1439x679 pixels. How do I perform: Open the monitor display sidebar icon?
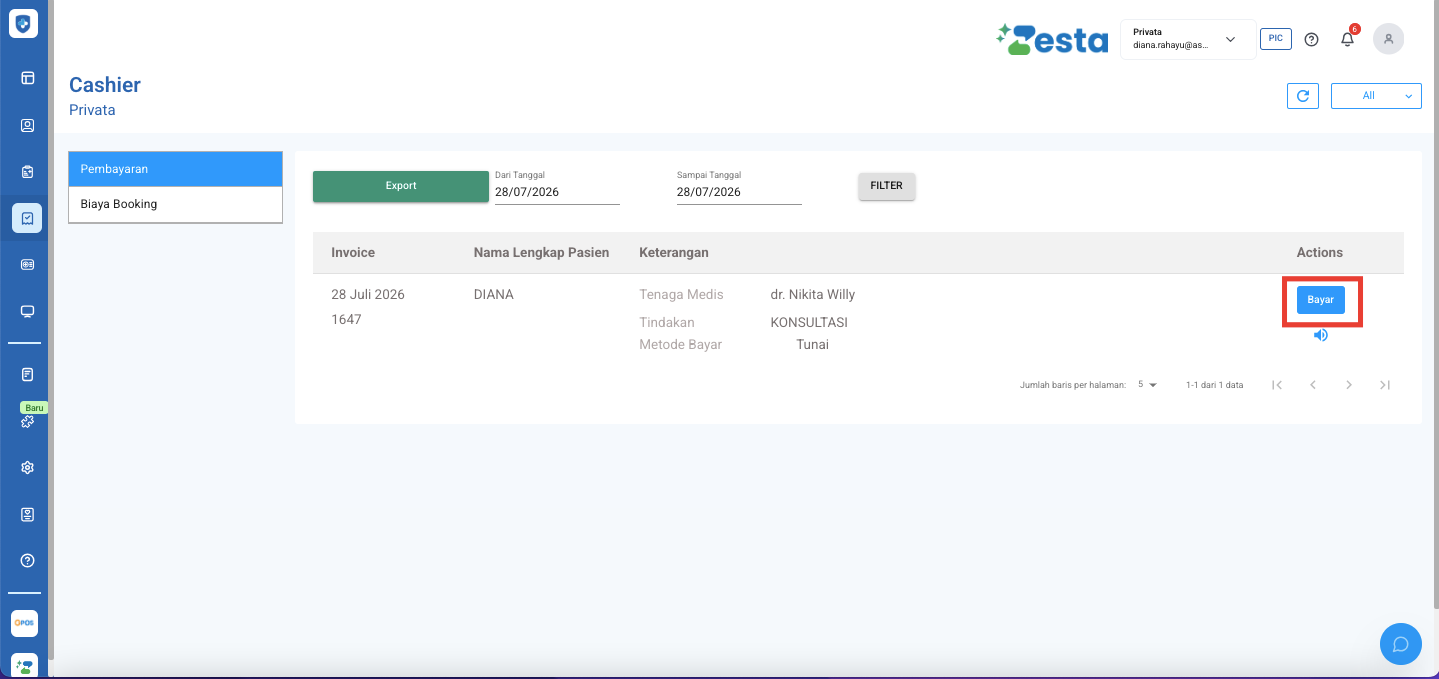(x=27, y=311)
